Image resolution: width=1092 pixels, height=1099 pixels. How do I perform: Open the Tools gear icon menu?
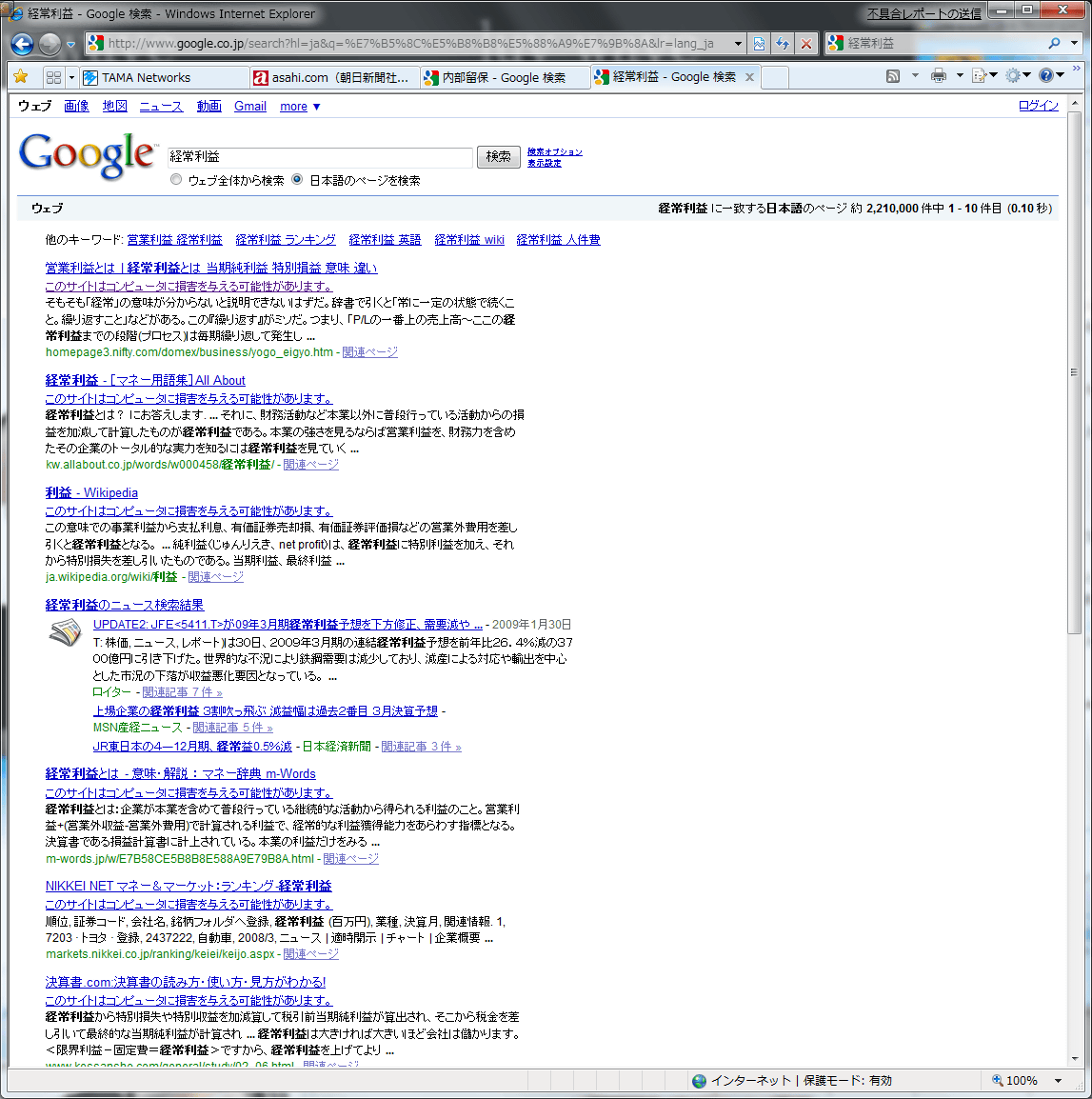1013,76
